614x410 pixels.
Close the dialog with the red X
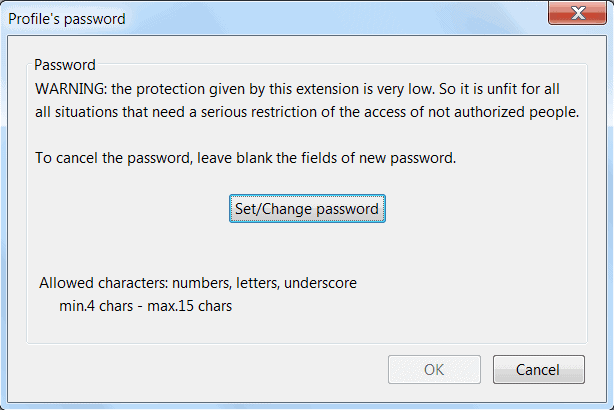coord(578,13)
